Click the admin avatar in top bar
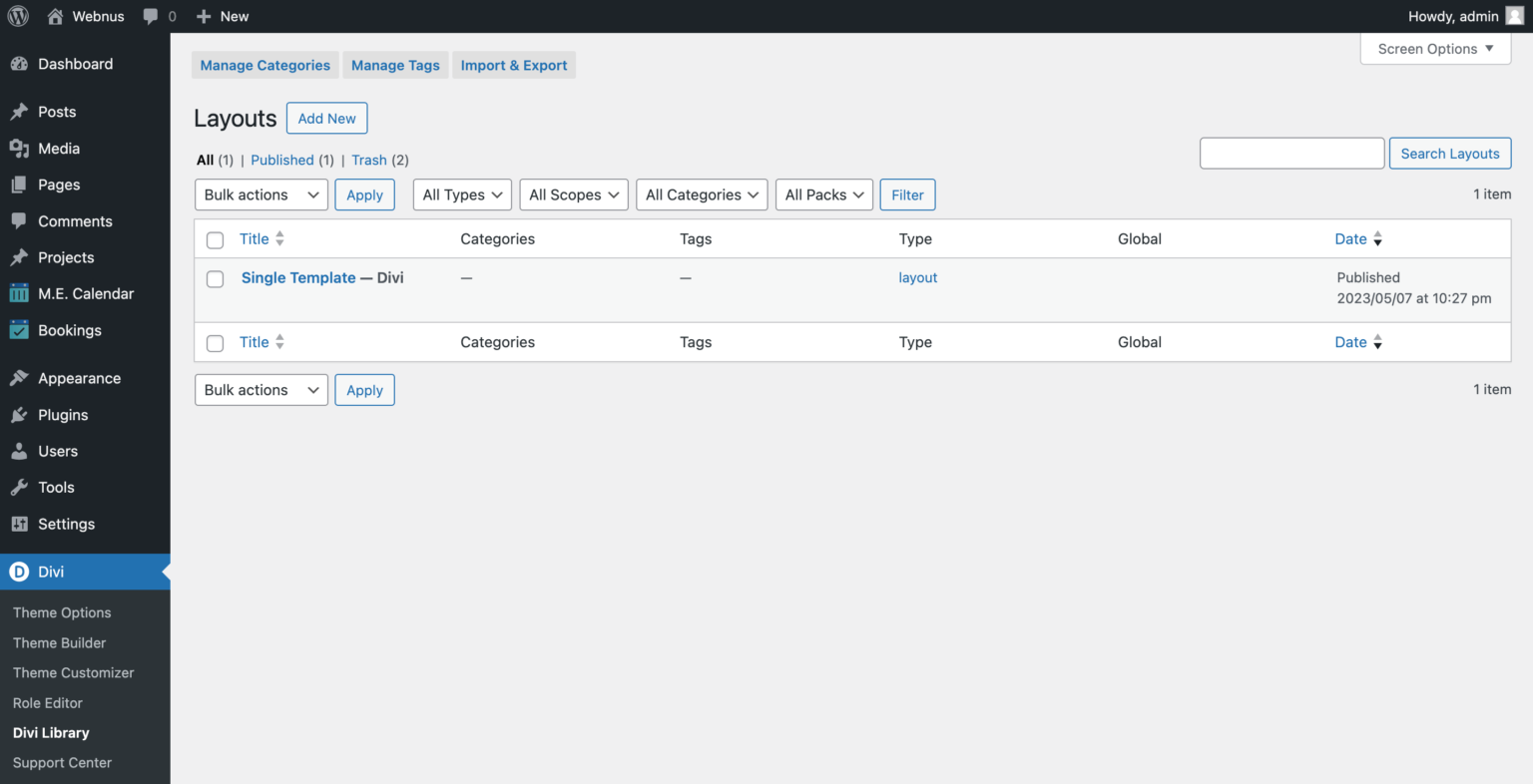1533x784 pixels. click(1513, 16)
